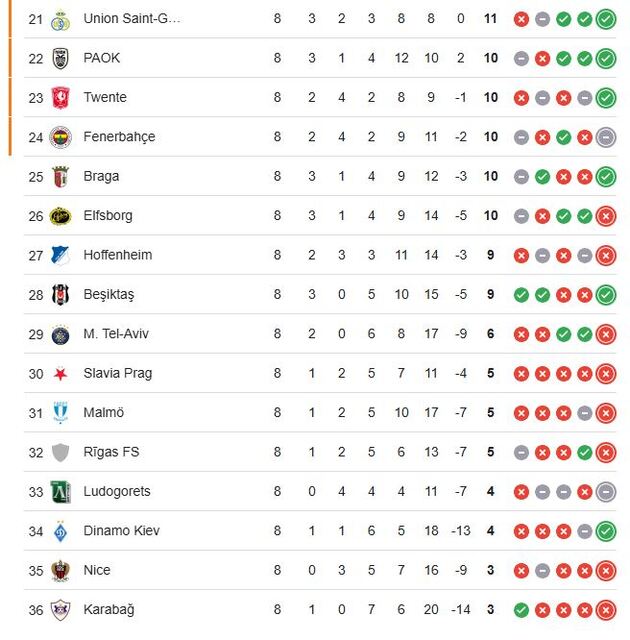Open the M. Tel-Aviv team link
The height and width of the screenshot is (640, 630).
(x=115, y=333)
